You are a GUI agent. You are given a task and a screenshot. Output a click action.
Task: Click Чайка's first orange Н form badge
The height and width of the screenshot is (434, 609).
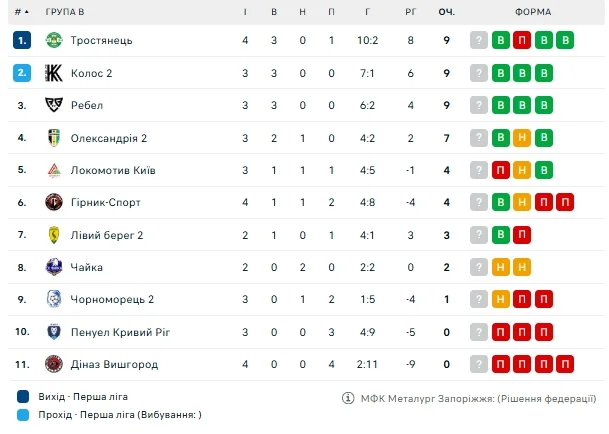coord(500,267)
